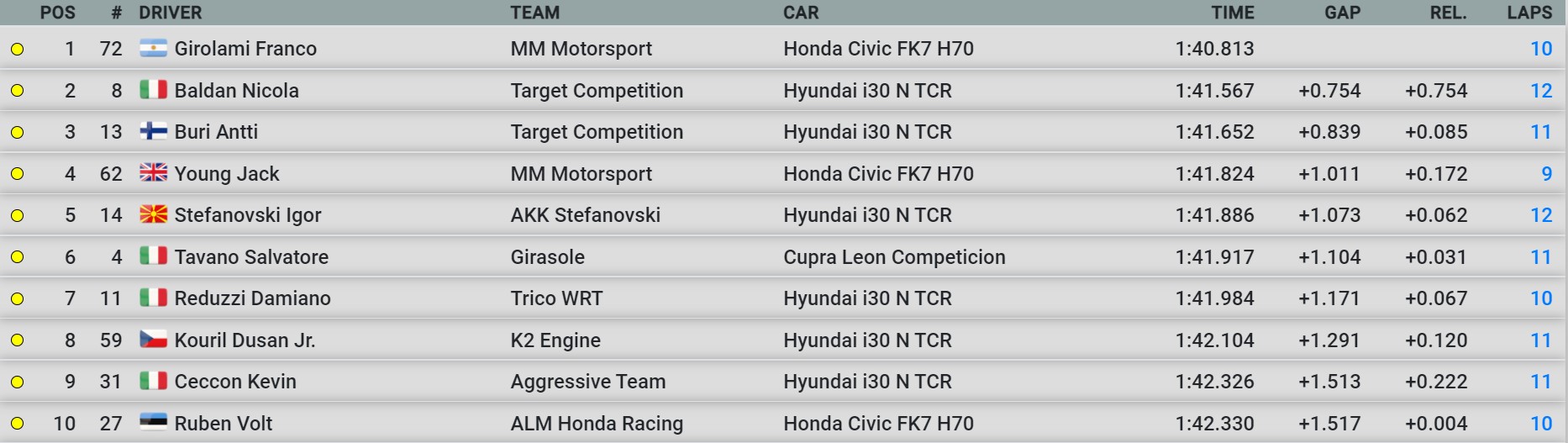Sort by the TIME column header
The image size is (1568, 443).
click(x=1233, y=13)
